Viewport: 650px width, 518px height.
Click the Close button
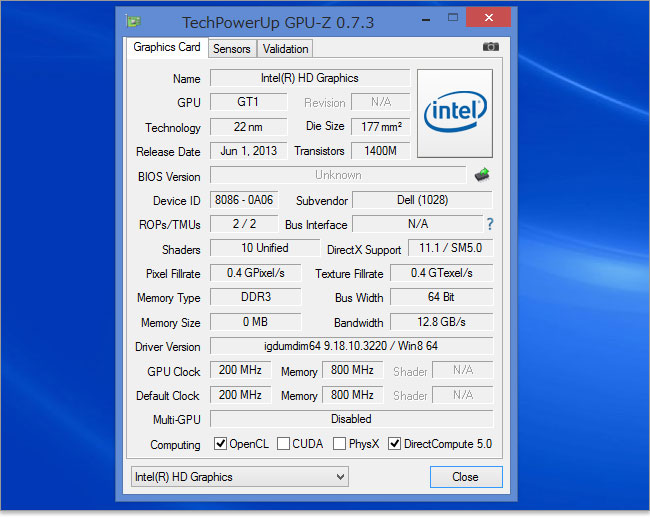point(466,477)
